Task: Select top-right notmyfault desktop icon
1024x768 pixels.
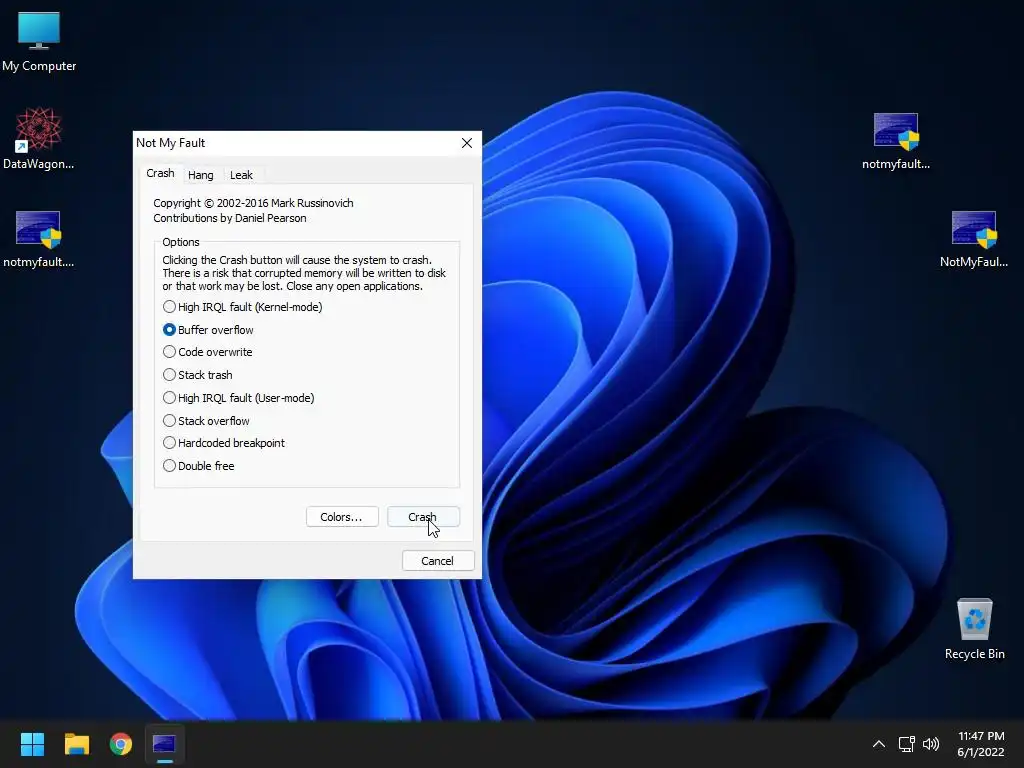Action: [895, 140]
